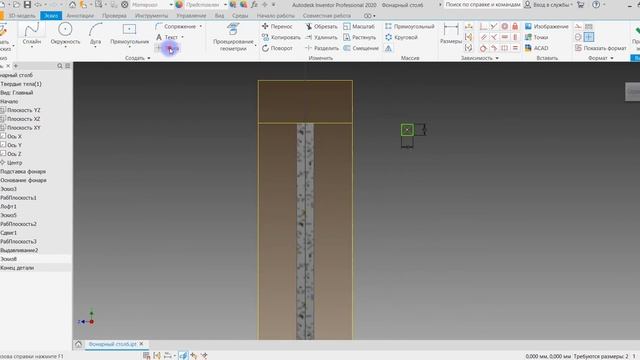Image resolution: width=640 pixels, height=360 pixels.
Task: Select the Arc (Дуга) tool
Action: [x=96, y=34]
